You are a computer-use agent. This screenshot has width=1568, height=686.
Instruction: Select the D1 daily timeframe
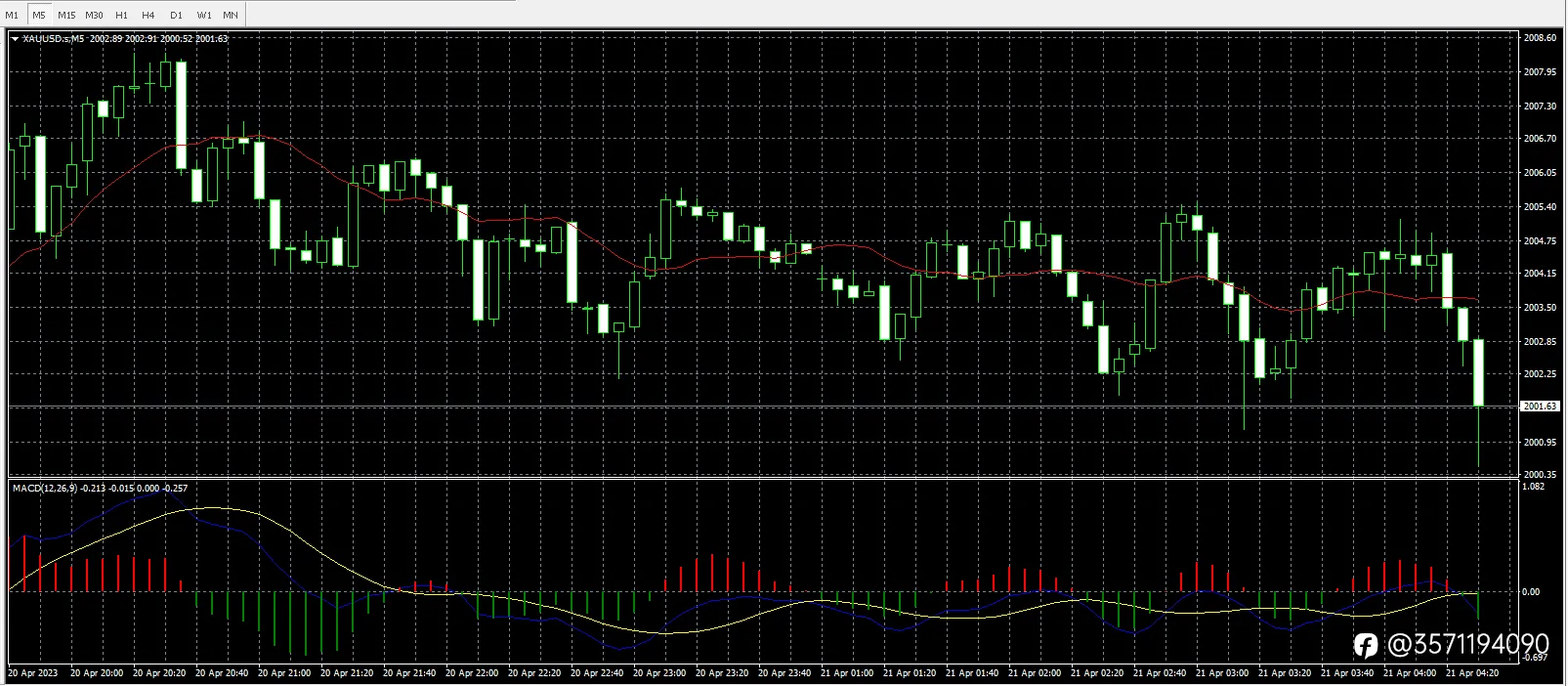(x=176, y=15)
